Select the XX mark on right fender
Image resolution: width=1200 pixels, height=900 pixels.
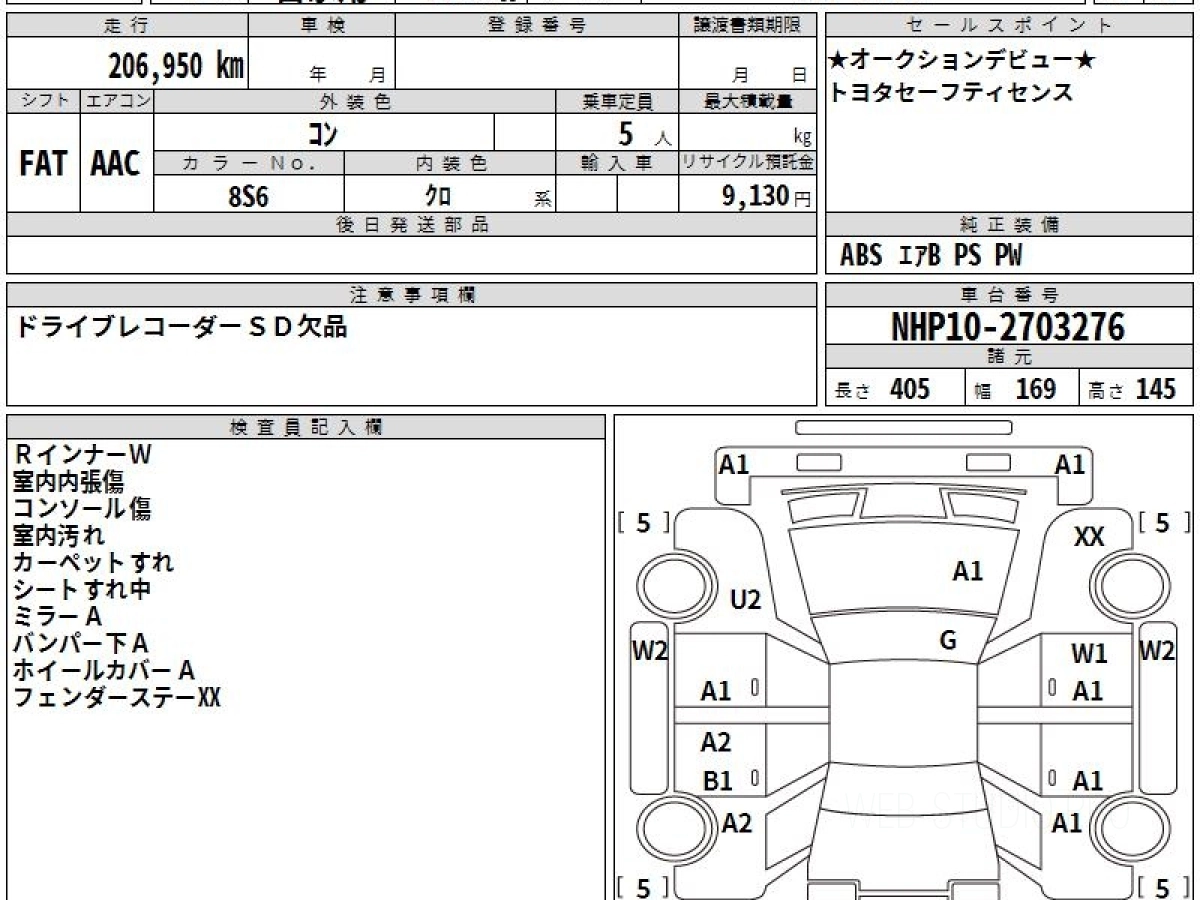(1089, 537)
